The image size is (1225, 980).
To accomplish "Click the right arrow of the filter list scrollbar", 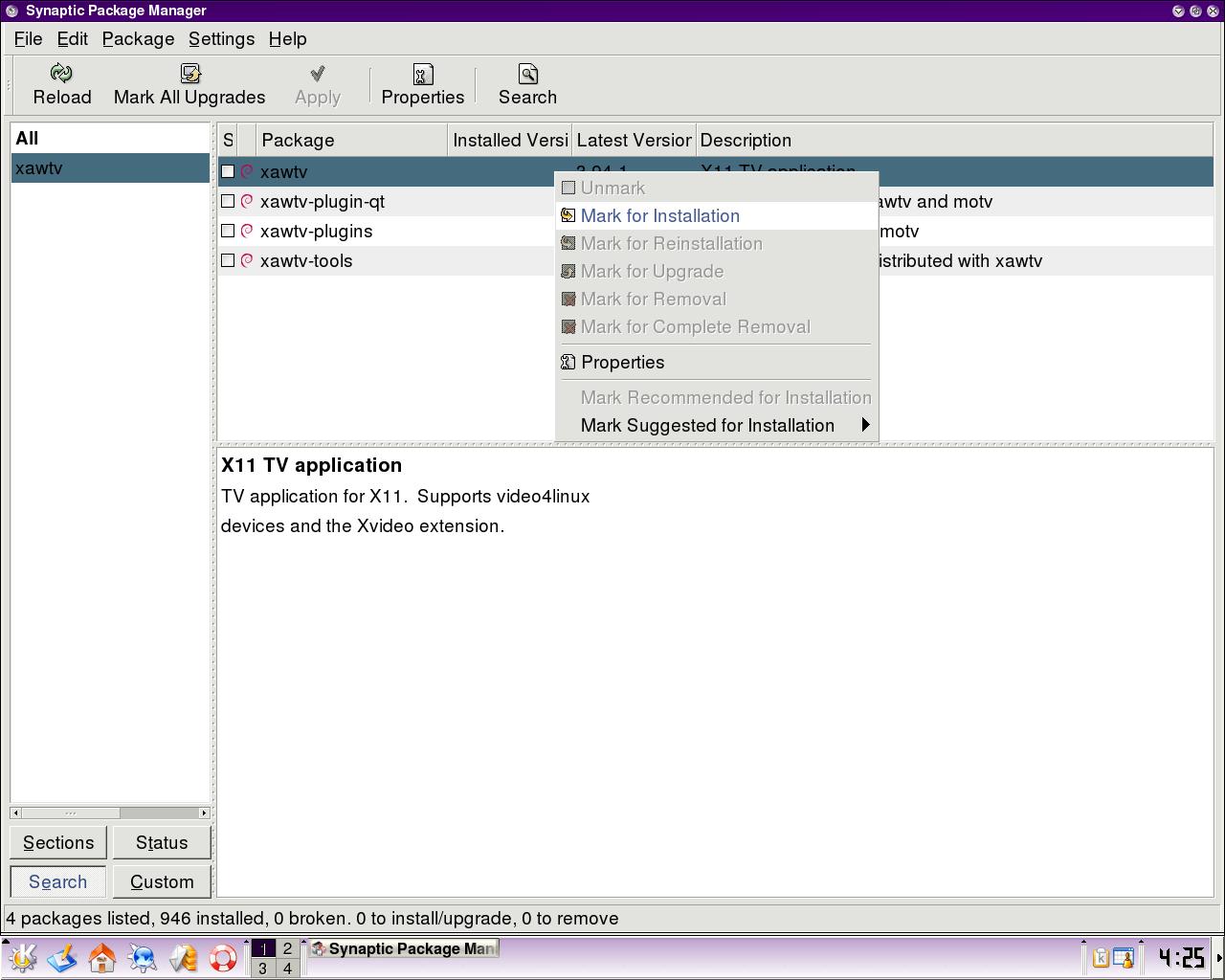I will pos(204,813).
